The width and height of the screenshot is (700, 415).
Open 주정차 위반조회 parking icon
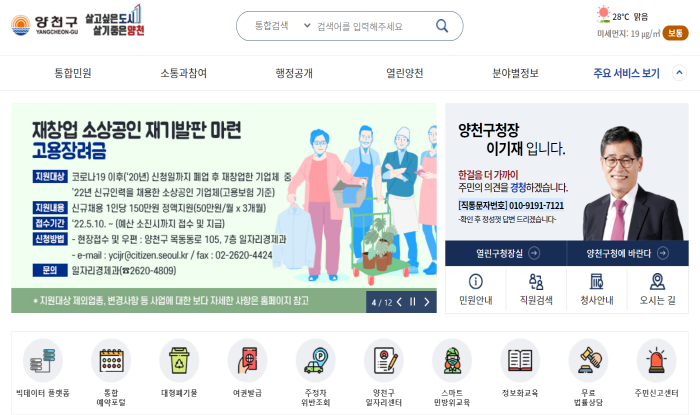pyautogui.click(x=316, y=360)
